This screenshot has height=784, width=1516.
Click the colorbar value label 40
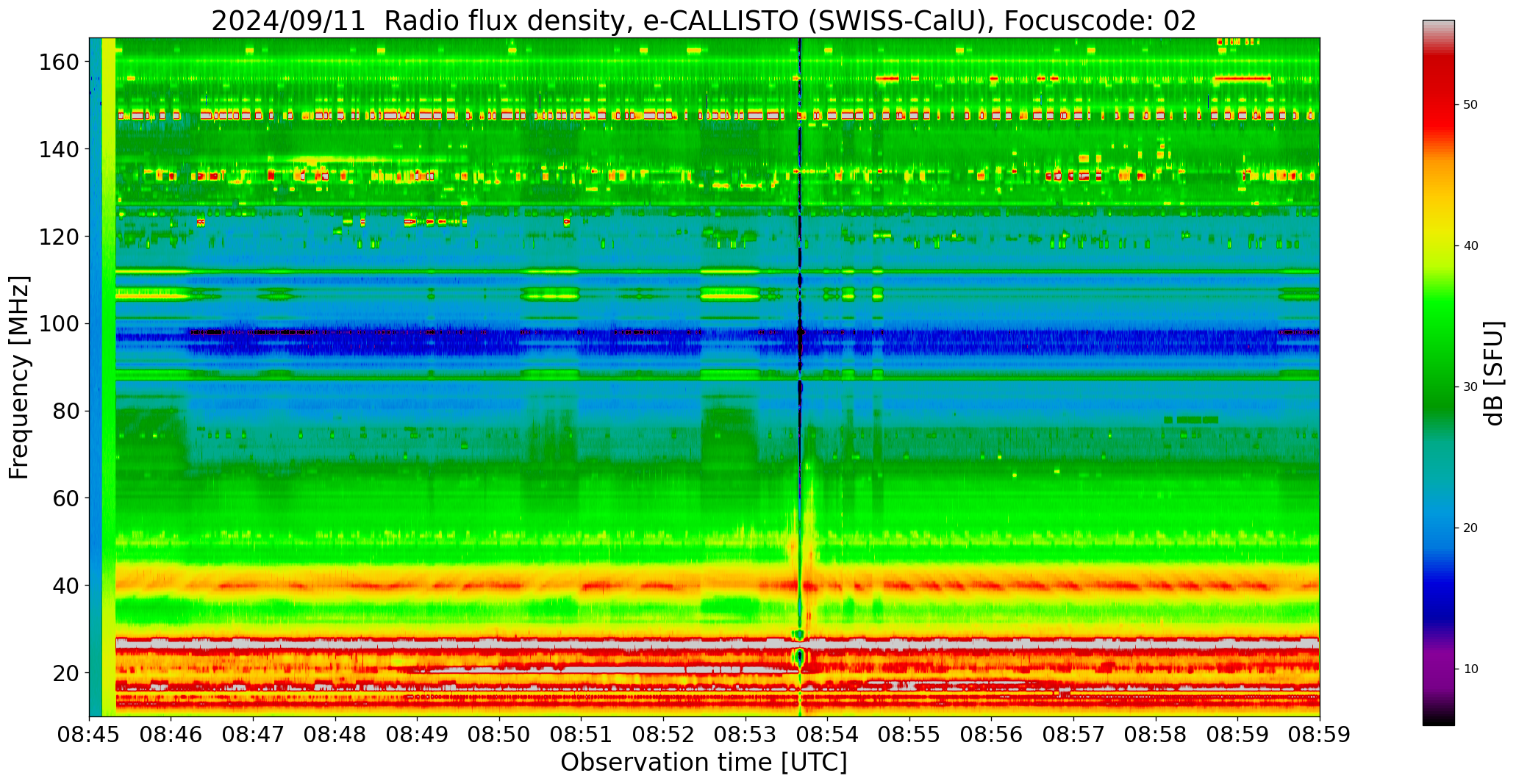1470,246
